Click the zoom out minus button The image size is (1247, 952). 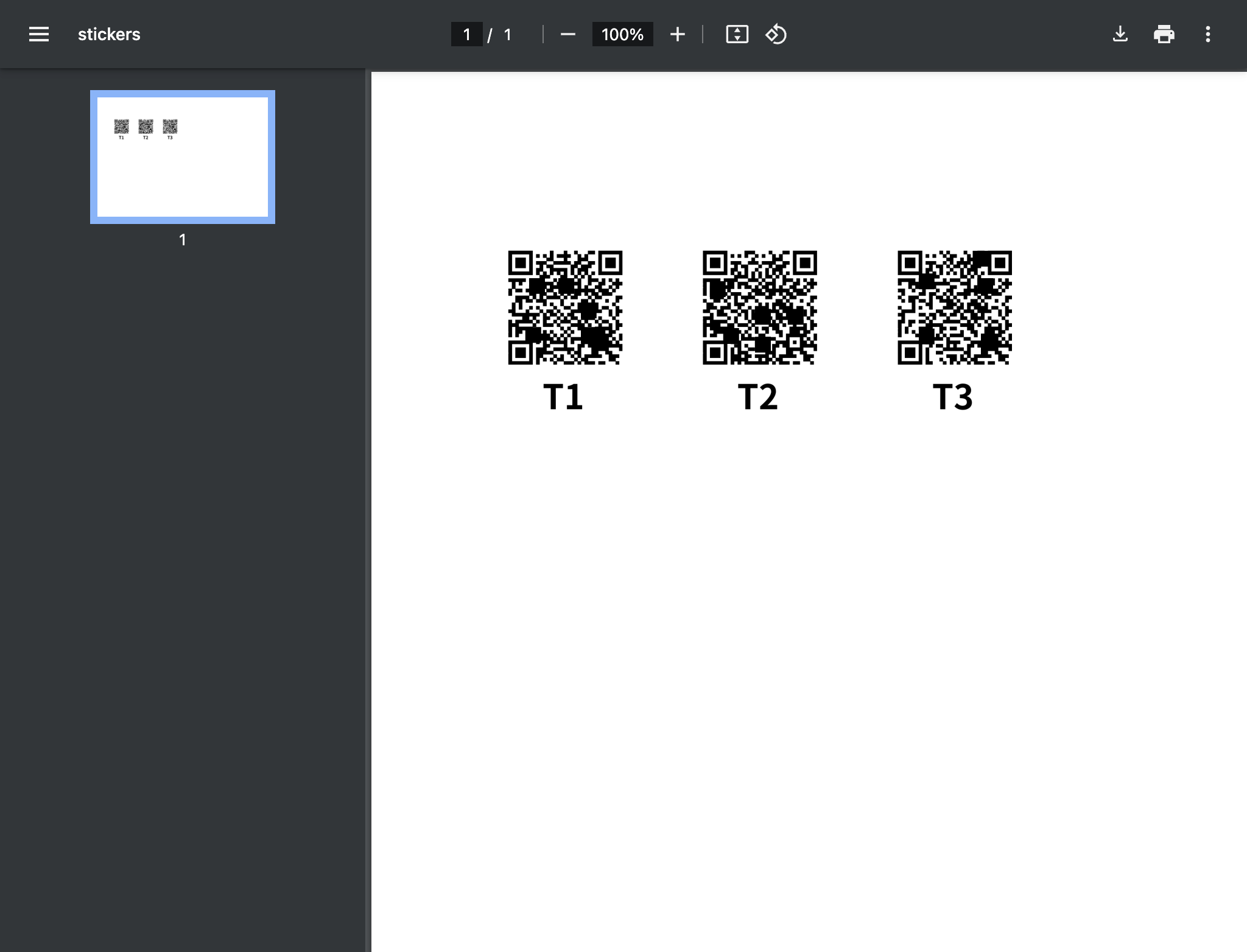point(567,34)
